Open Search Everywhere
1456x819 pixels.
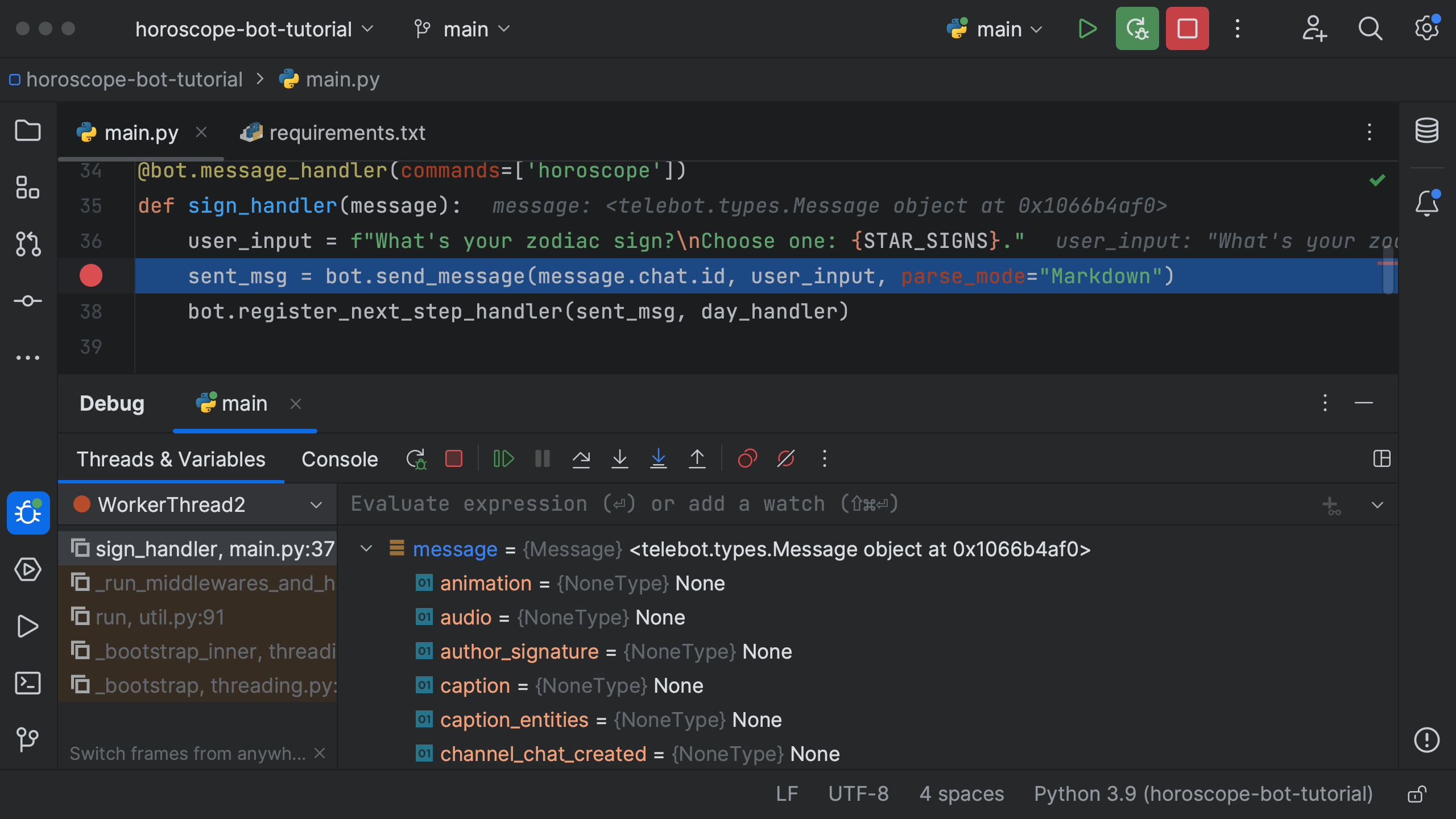pos(1370,28)
